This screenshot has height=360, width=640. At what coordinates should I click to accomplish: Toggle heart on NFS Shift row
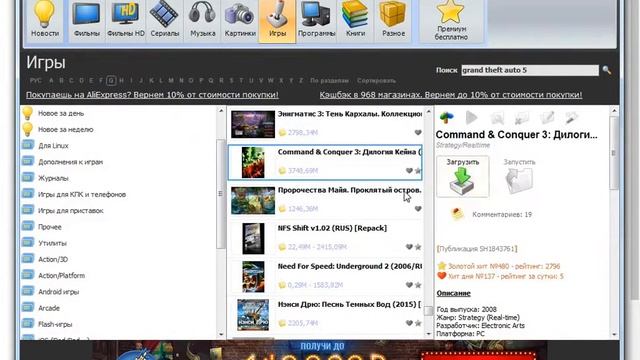coord(409,247)
